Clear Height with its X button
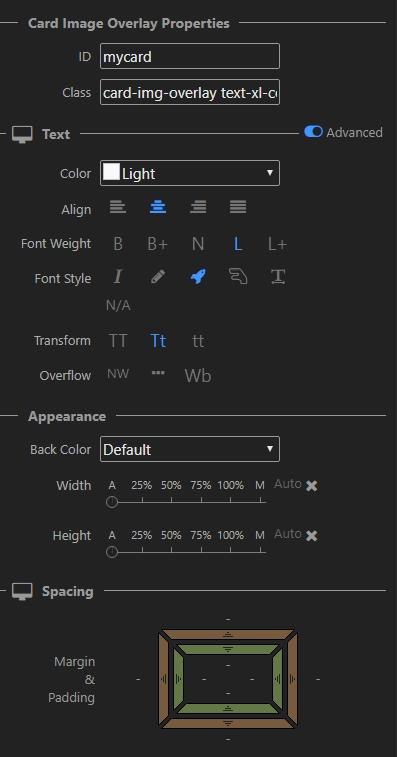397x757 pixels. pyautogui.click(x=312, y=535)
